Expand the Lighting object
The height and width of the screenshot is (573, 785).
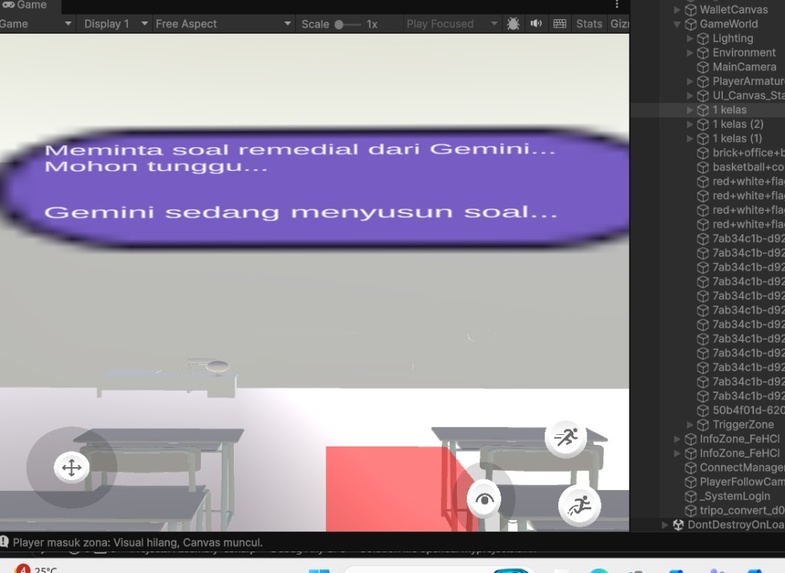pyautogui.click(x=690, y=38)
